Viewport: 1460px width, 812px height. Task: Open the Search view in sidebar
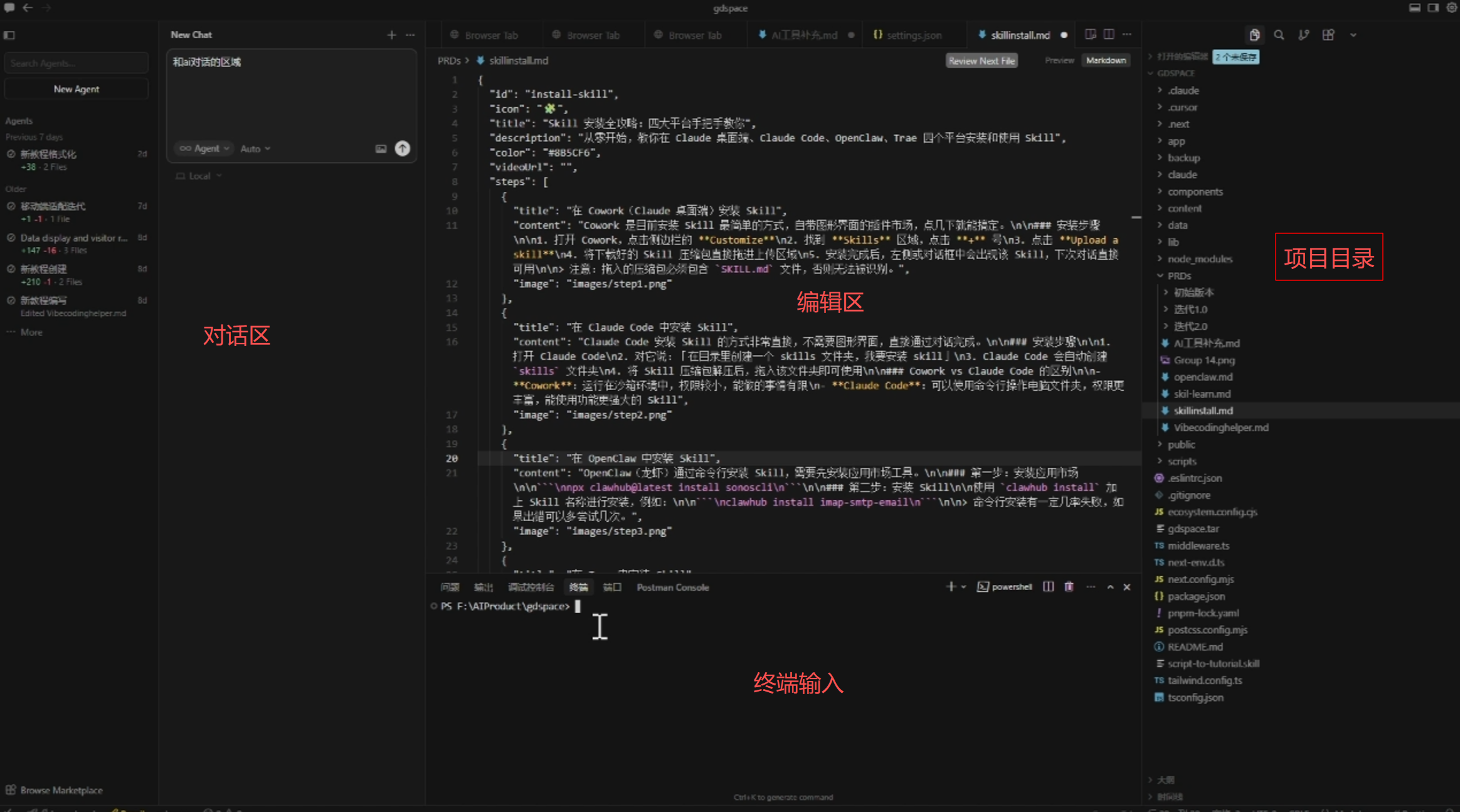click(x=1279, y=35)
